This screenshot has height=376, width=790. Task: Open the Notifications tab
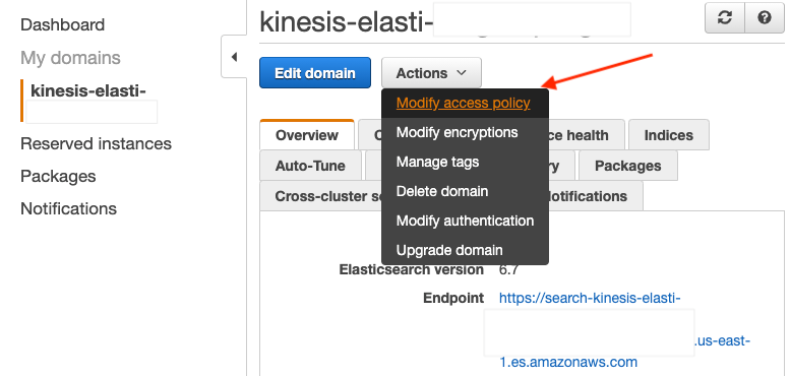[x=587, y=196]
